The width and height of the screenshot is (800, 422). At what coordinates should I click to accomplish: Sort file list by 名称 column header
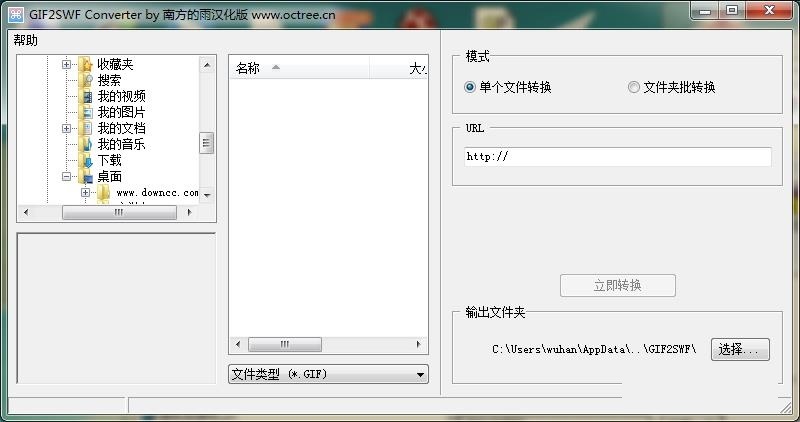pyautogui.click(x=248, y=69)
